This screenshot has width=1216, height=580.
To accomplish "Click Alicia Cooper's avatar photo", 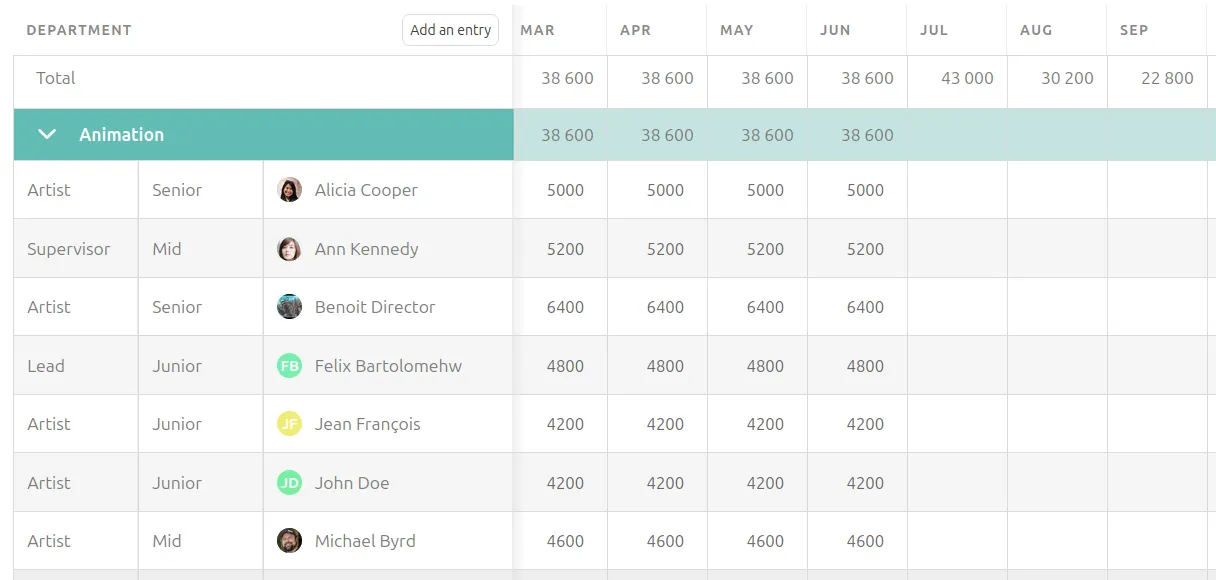I will click(x=289, y=190).
